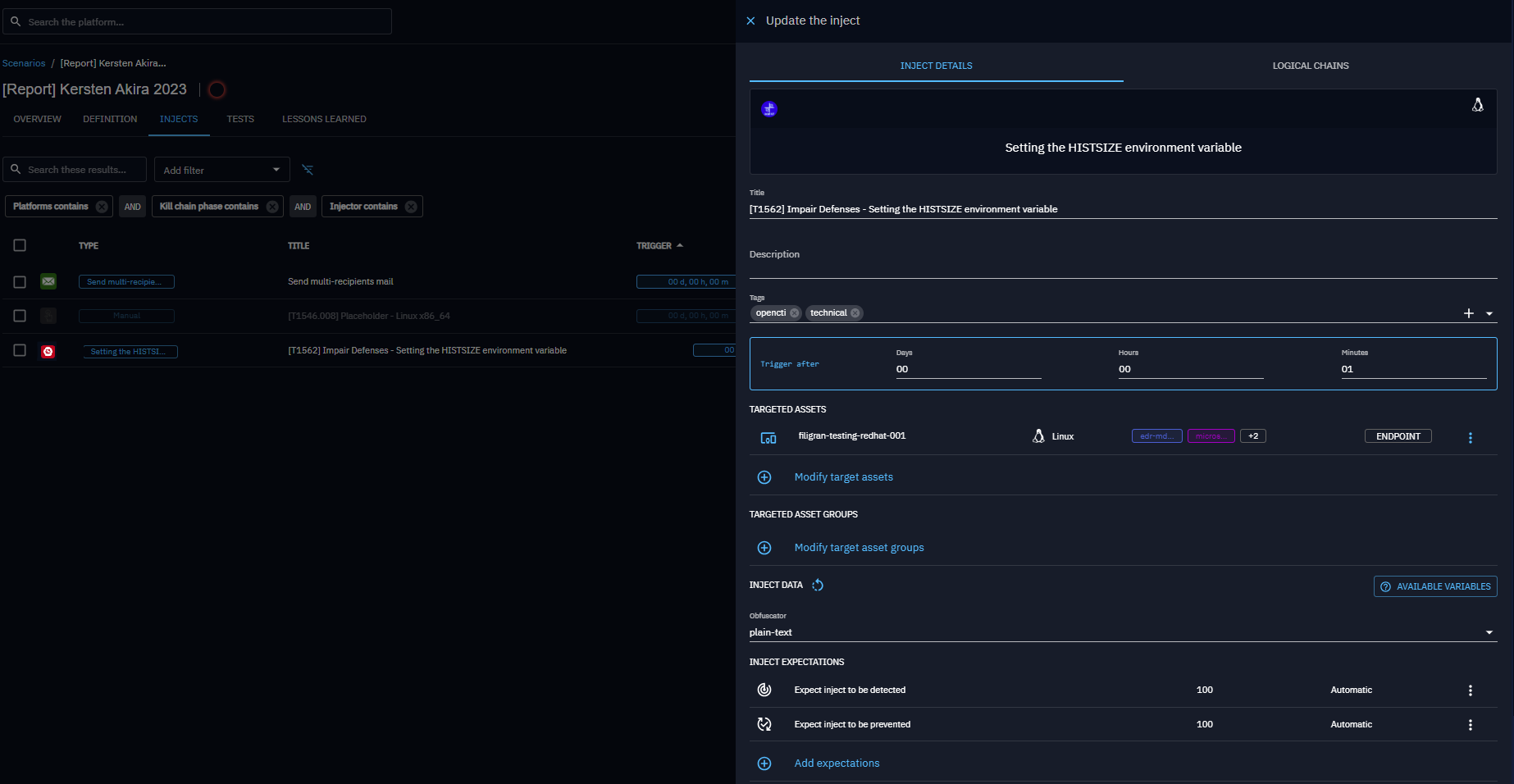Expand the Tags dropdown arrow
1514x784 pixels.
point(1489,313)
